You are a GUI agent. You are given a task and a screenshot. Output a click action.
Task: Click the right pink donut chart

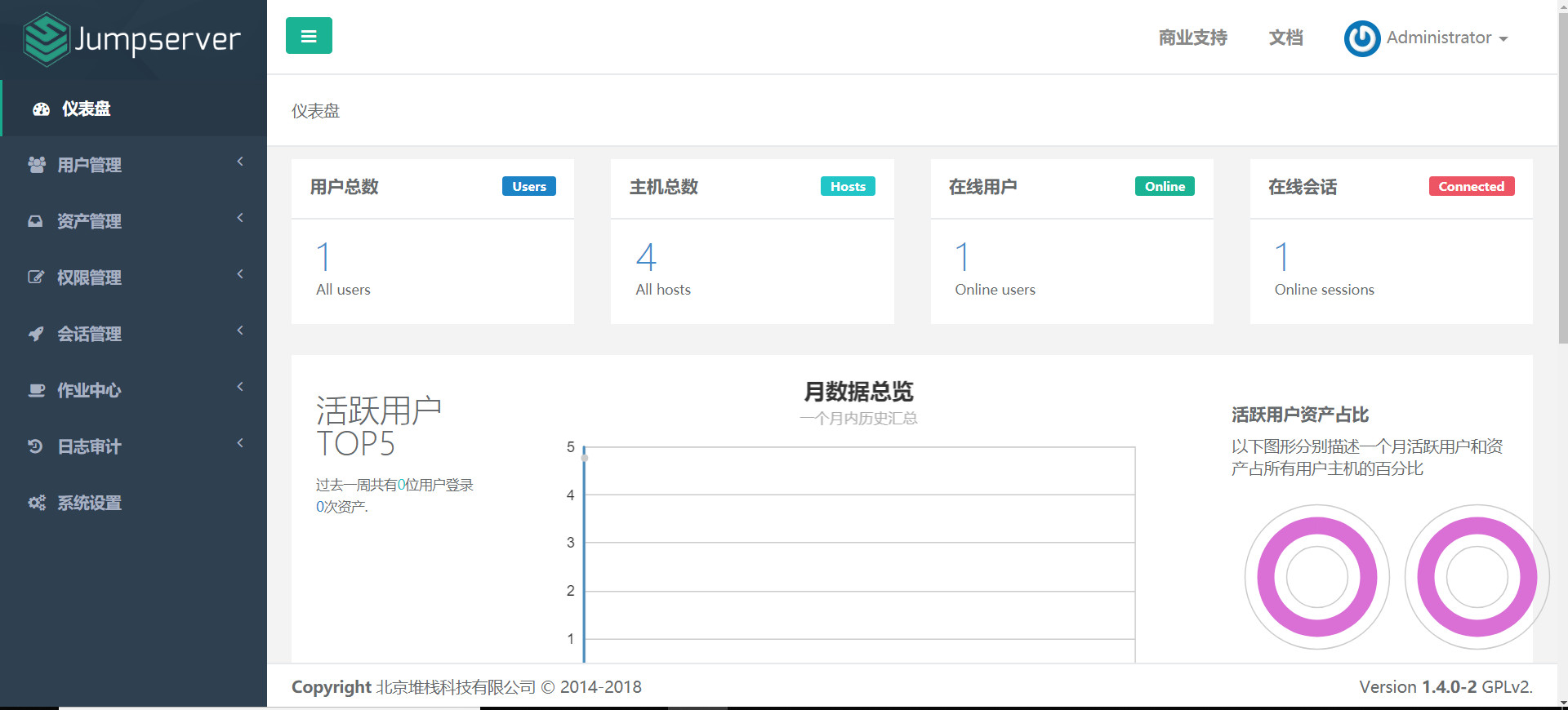point(1477,577)
